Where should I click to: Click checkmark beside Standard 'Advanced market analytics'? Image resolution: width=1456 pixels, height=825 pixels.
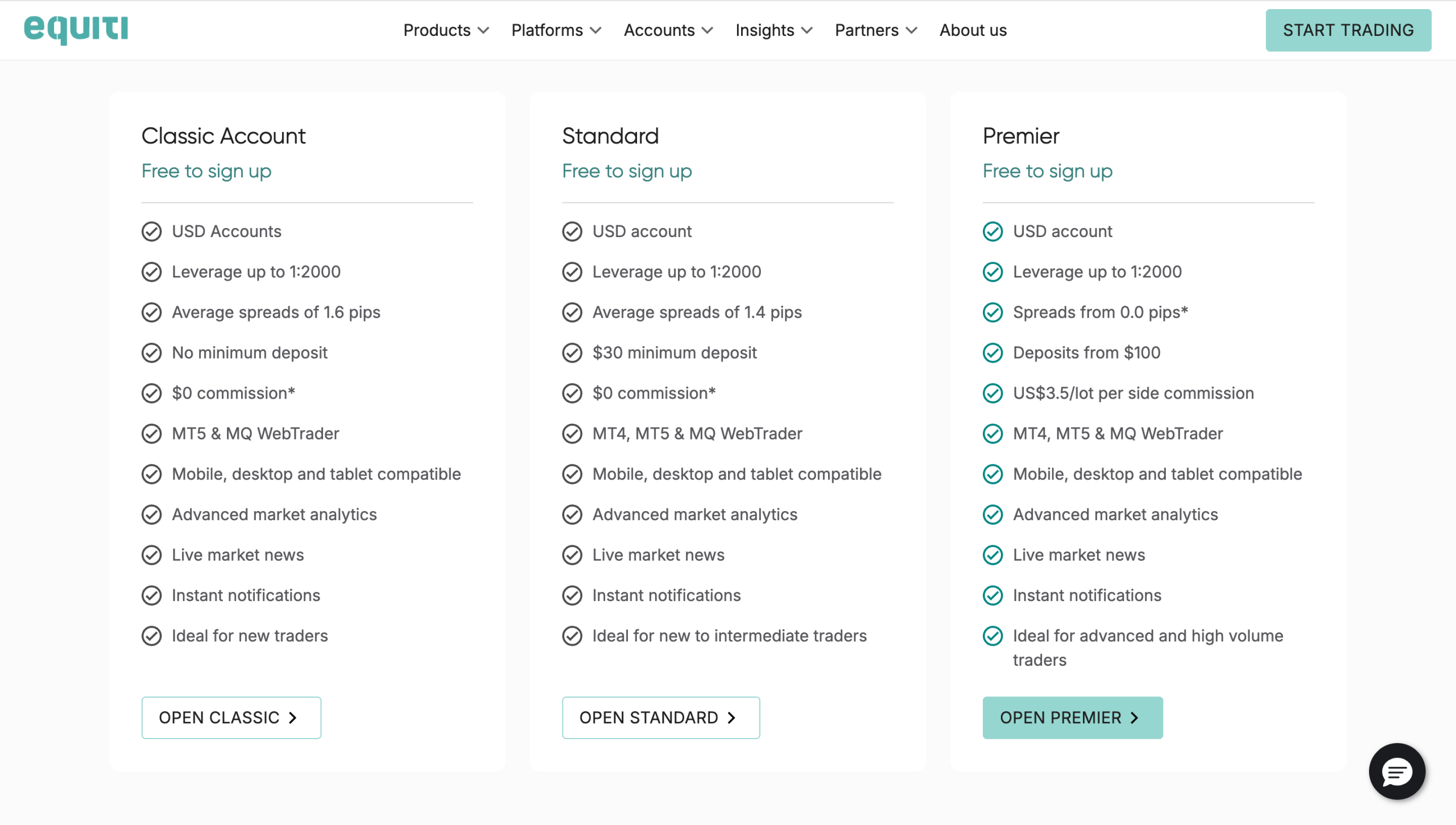point(572,515)
